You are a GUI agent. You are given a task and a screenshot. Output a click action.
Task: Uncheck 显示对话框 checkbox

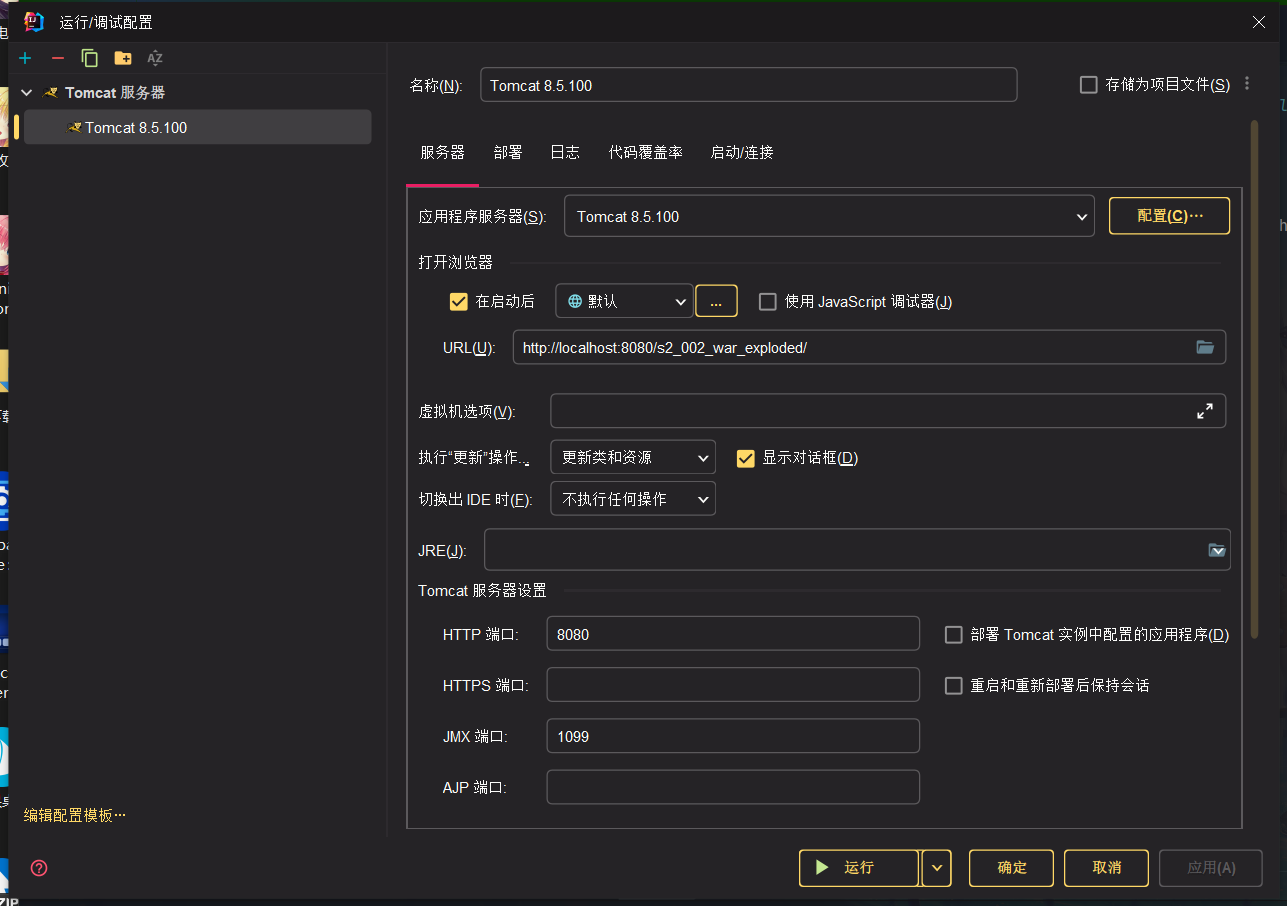(x=745, y=458)
